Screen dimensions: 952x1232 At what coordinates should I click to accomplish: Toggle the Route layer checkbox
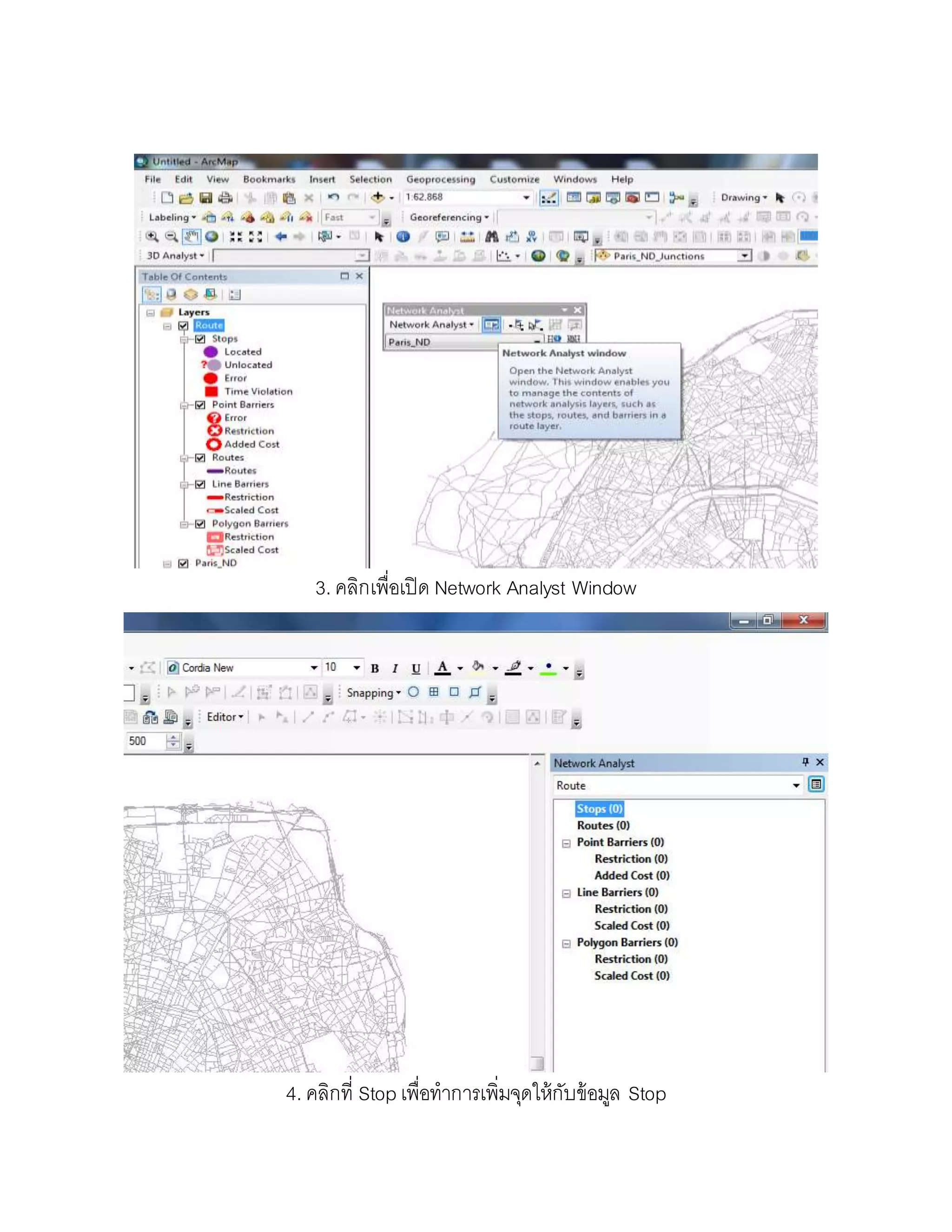pyautogui.click(x=183, y=326)
